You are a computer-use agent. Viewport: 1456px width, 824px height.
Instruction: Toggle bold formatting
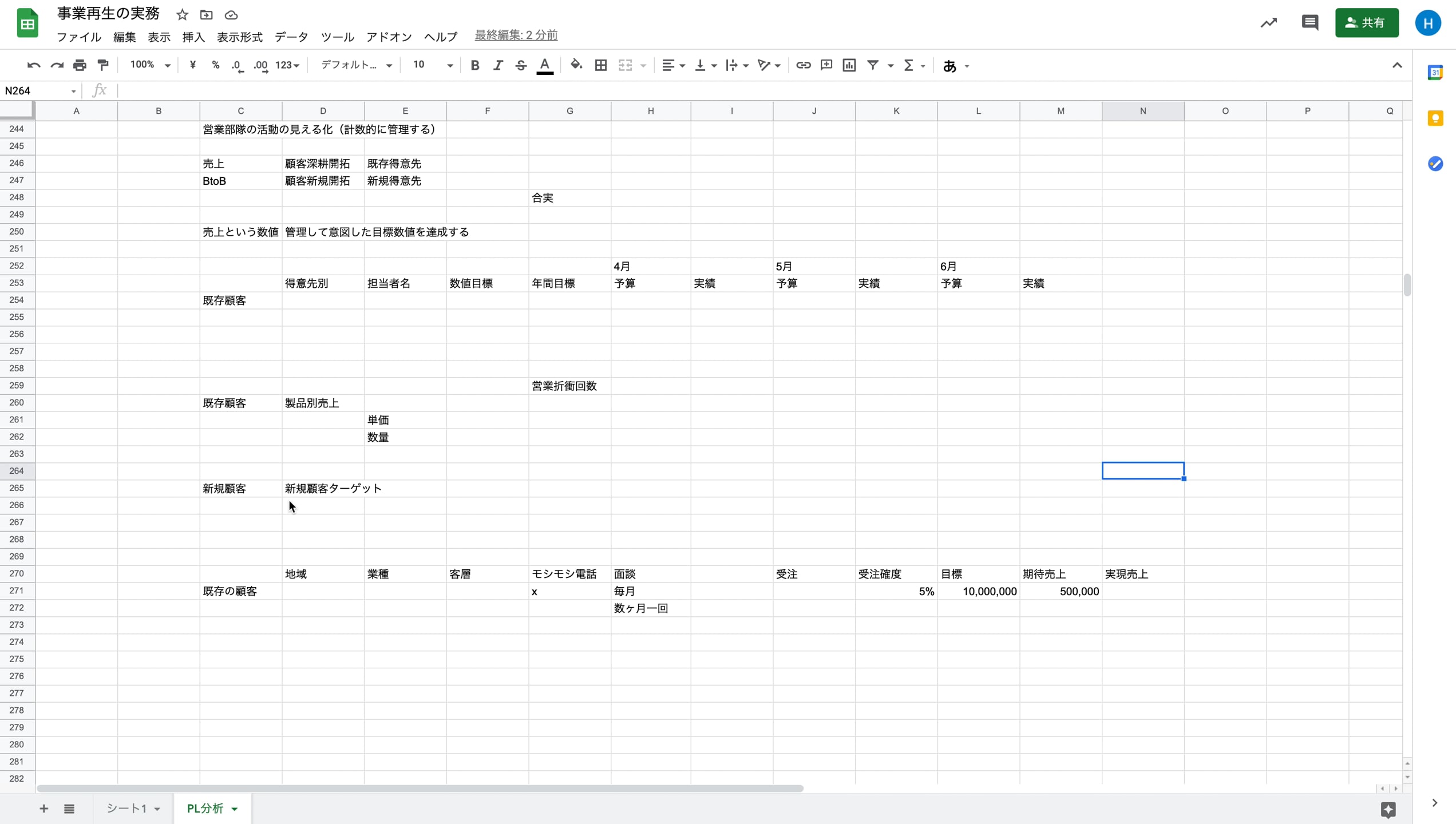(474, 65)
